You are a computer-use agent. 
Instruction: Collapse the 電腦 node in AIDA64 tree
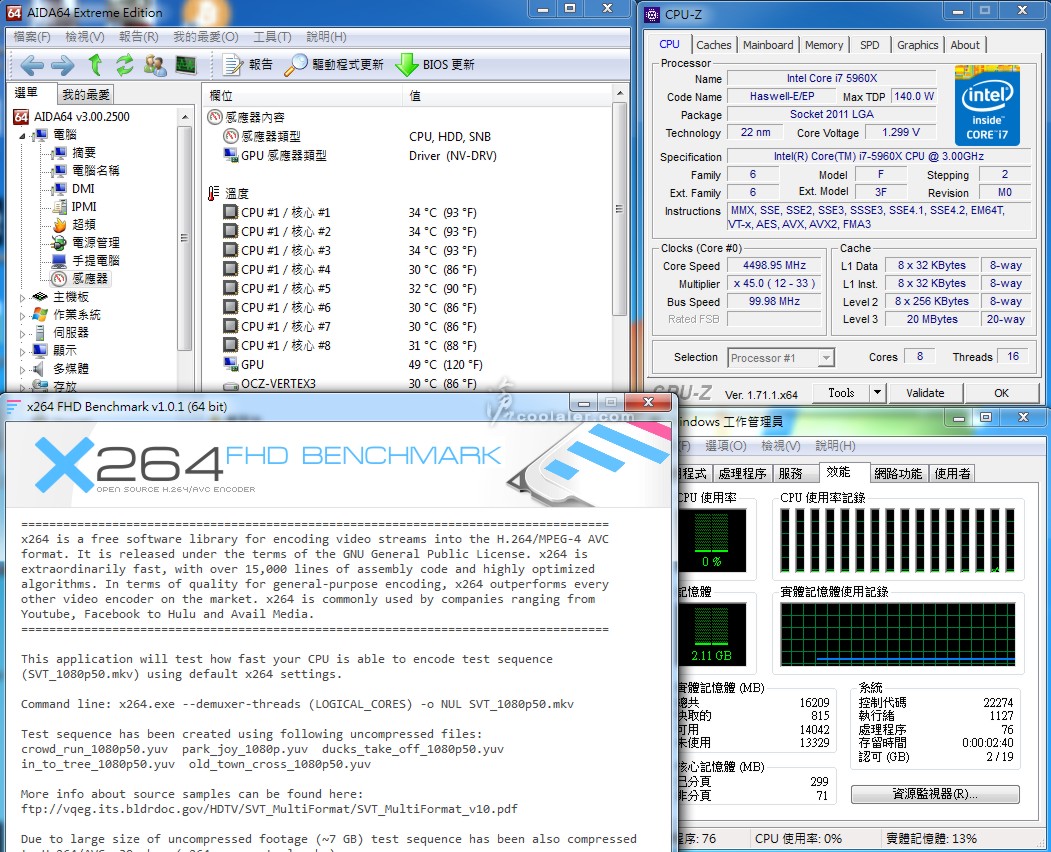click(22, 135)
